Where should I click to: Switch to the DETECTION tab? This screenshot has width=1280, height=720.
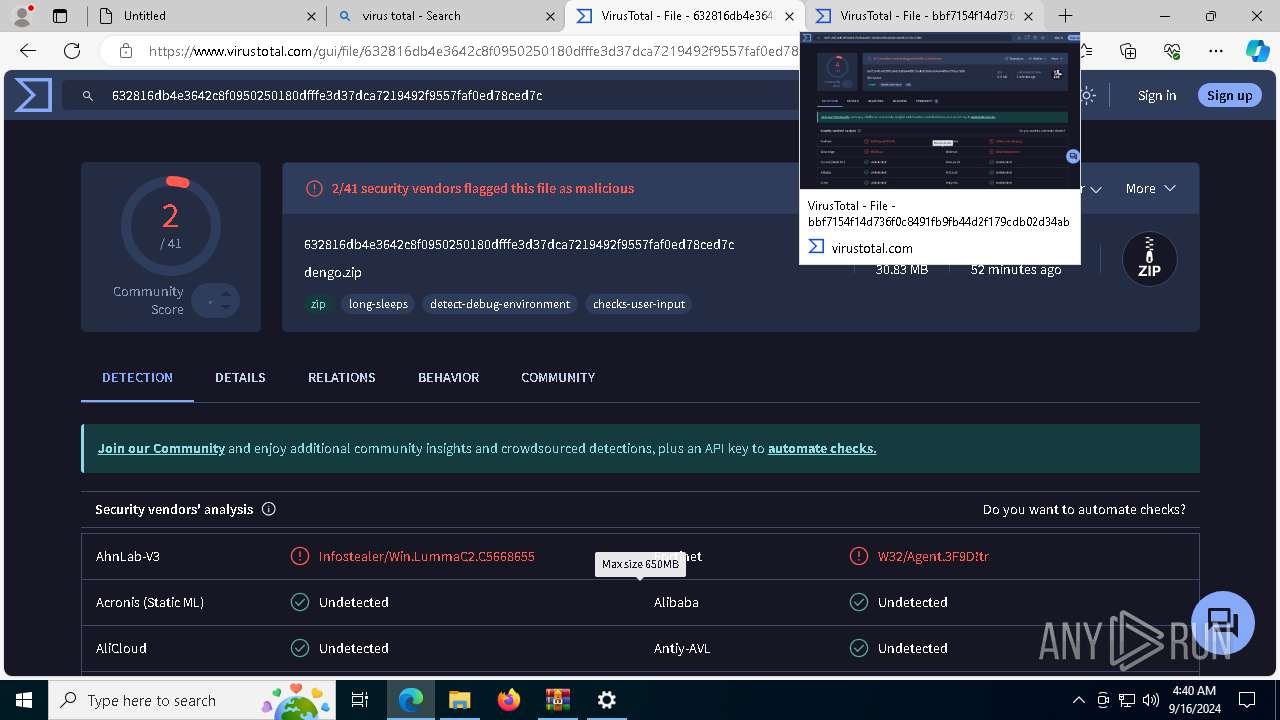pos(137,378)
